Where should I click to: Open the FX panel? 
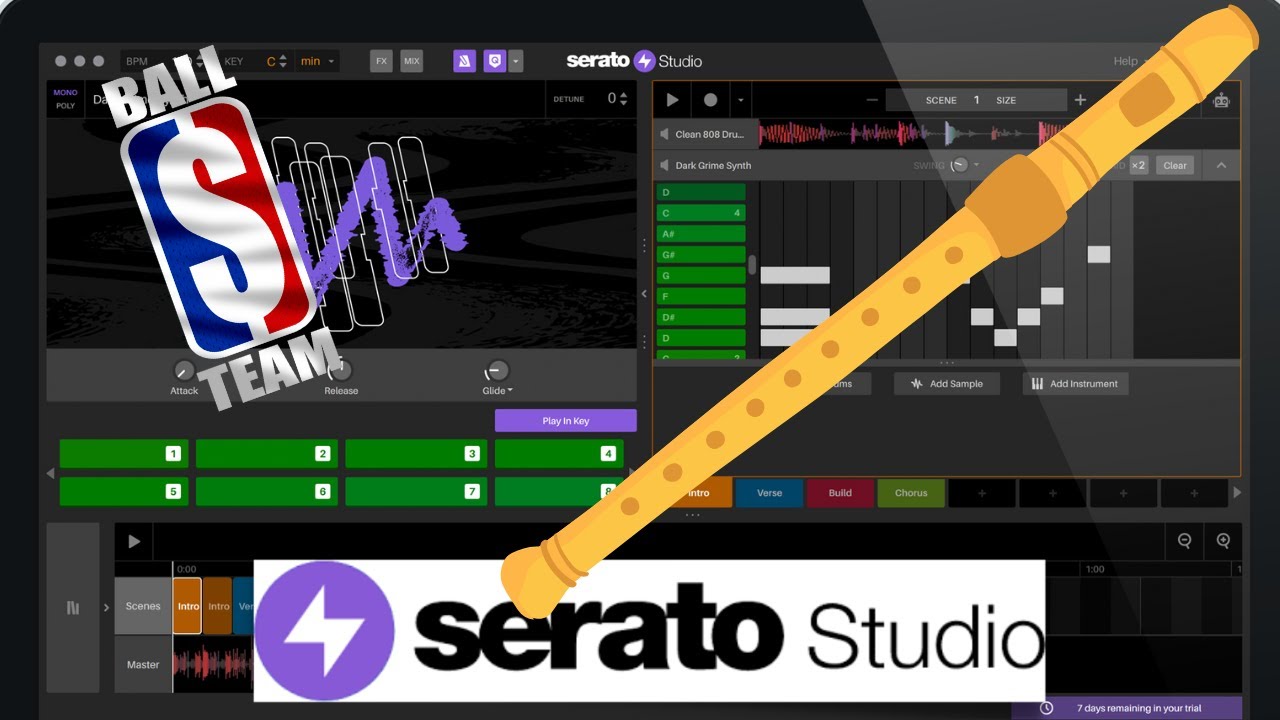tap(381, 61)
